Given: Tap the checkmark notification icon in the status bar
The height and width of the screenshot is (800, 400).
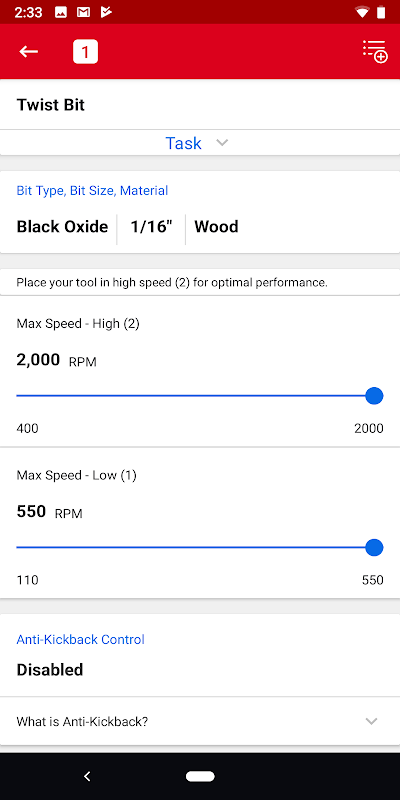Looking at the screenshot, I should tap(106, 12).
